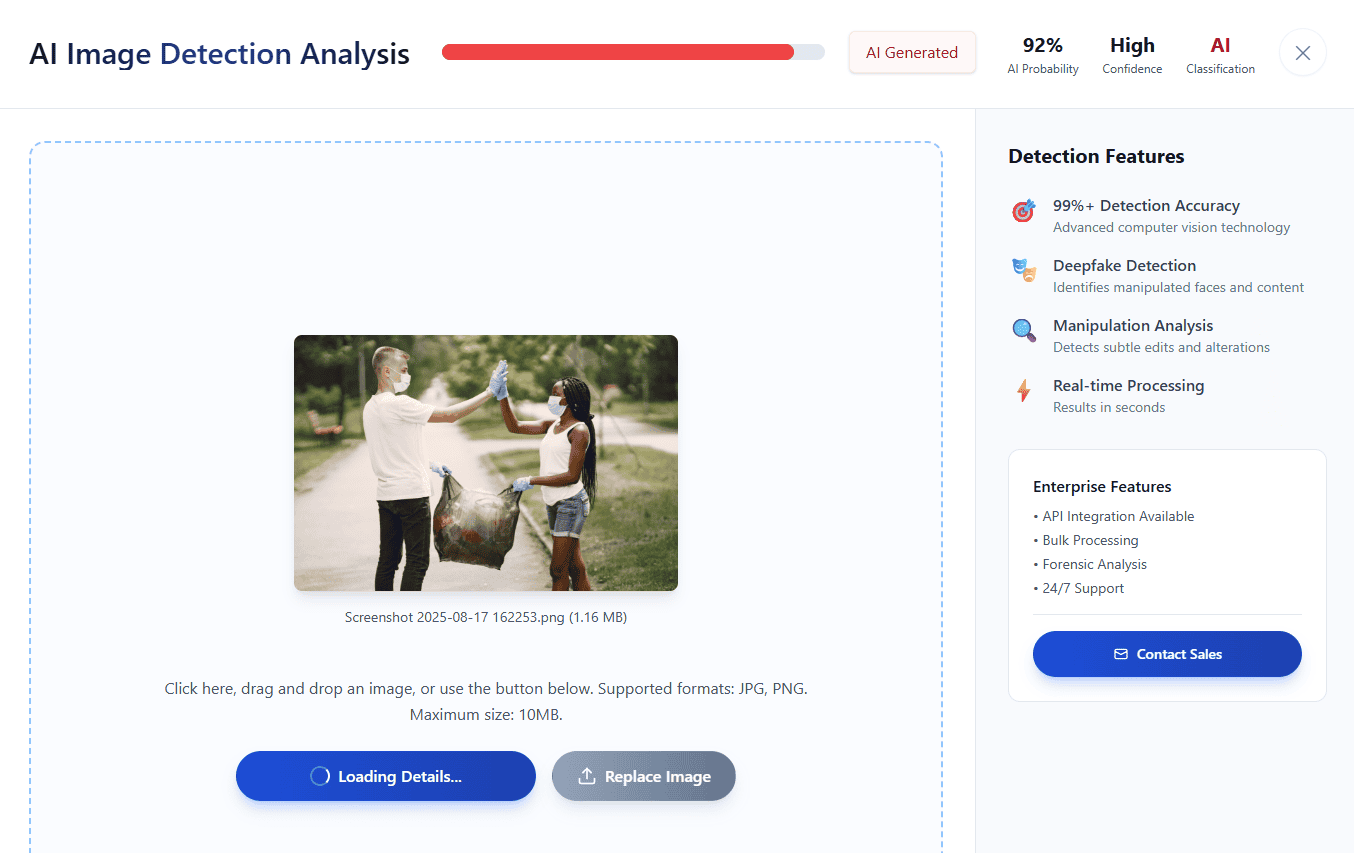The height and width of the screenshot is (853, 1354).
Task: Click the red AI probability progress bar
Action: 633,52
